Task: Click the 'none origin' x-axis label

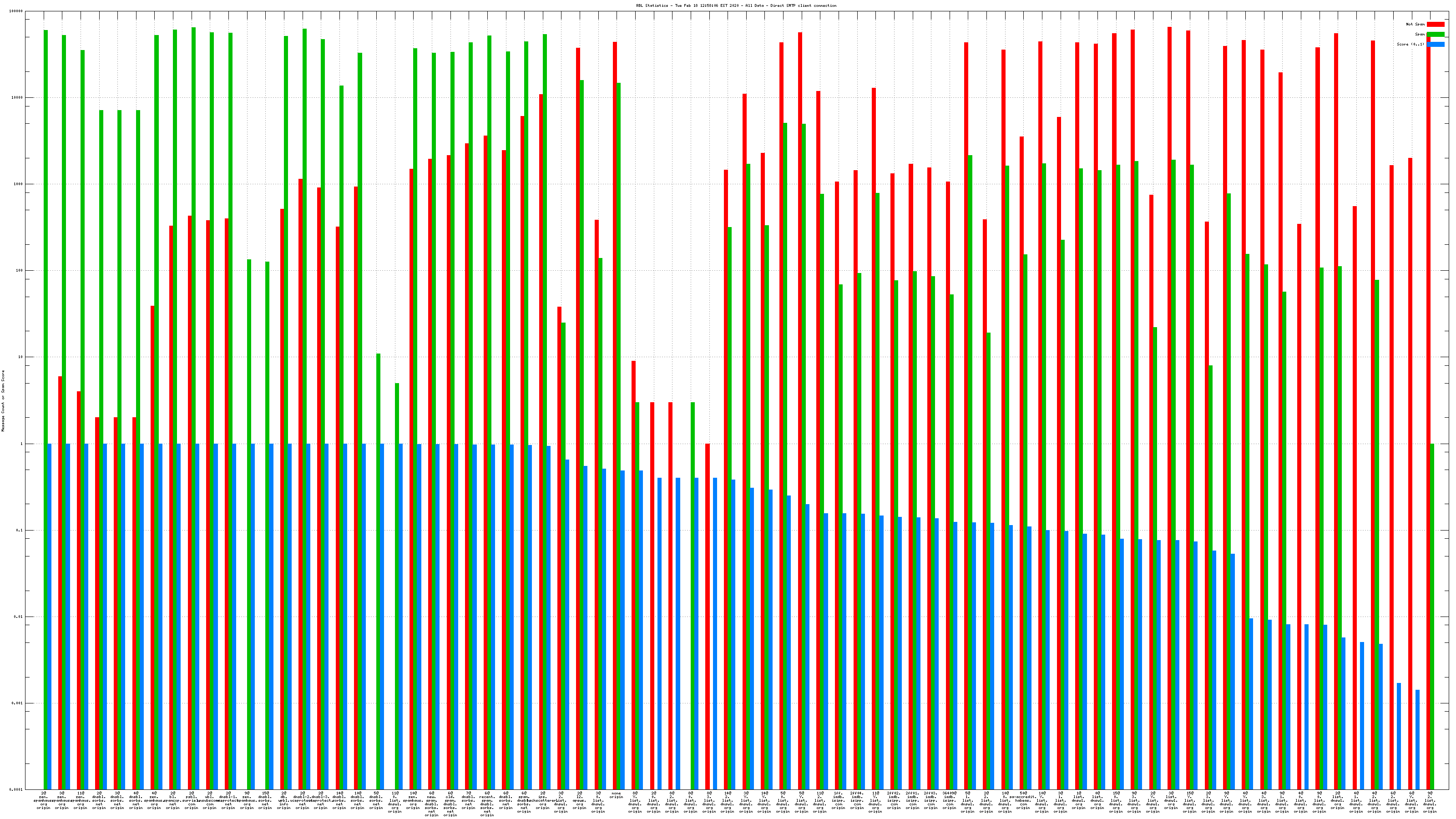Action: pyautogui.click(x=616, y=795)
